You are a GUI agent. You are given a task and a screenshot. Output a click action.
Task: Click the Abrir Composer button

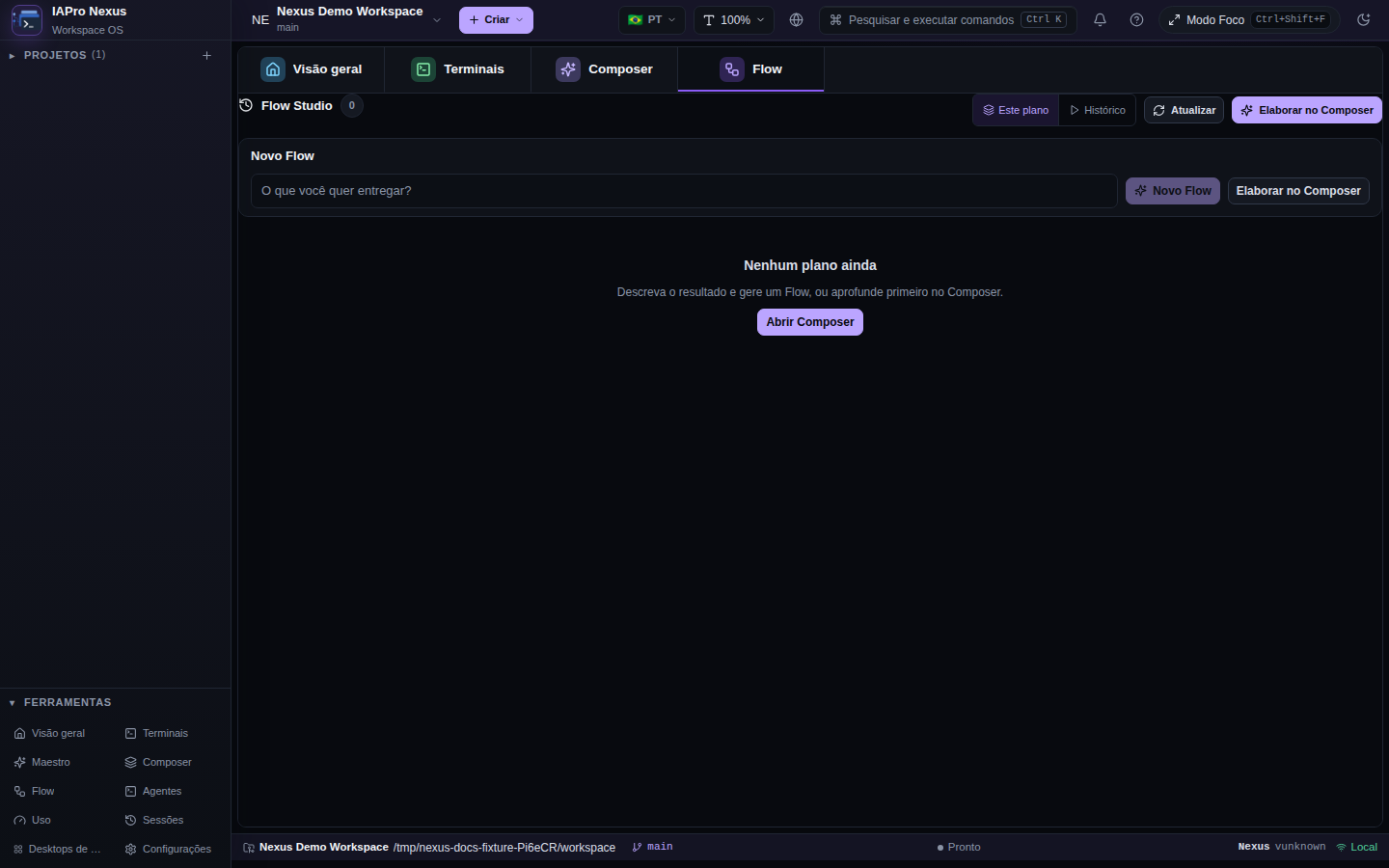click(x=810, y=322)
